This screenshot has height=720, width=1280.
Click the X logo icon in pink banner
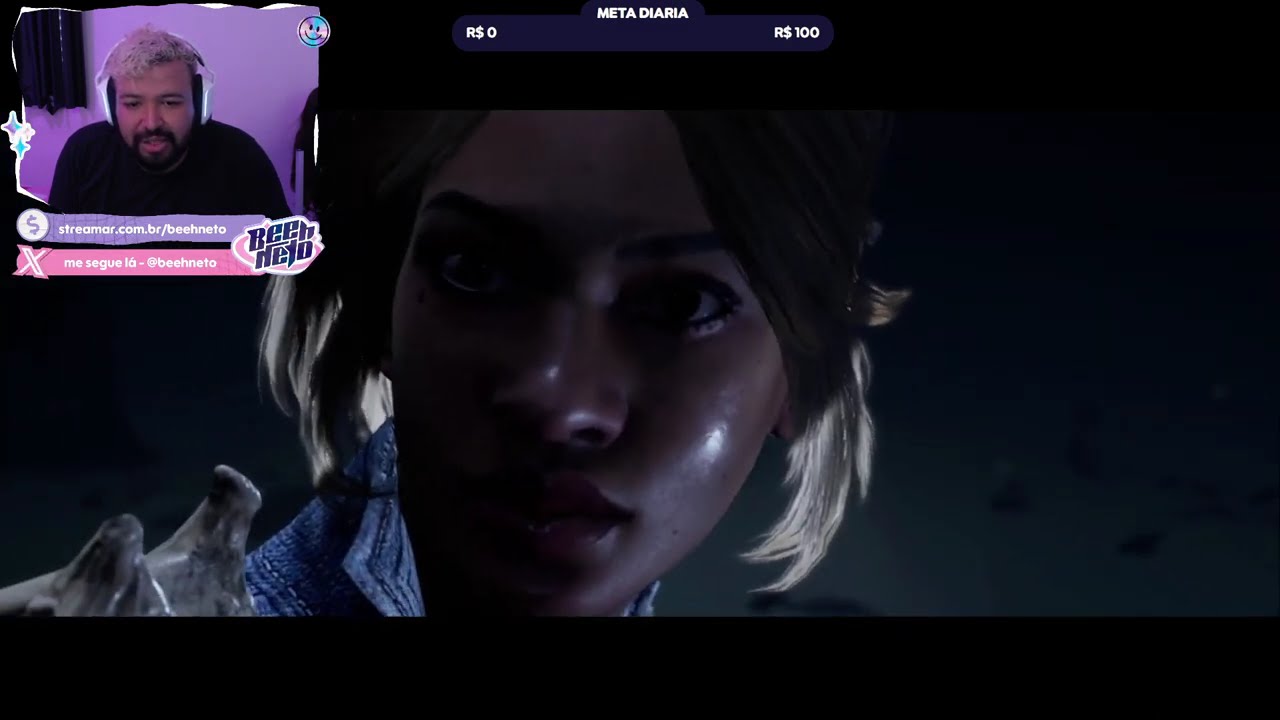point(33,262)
